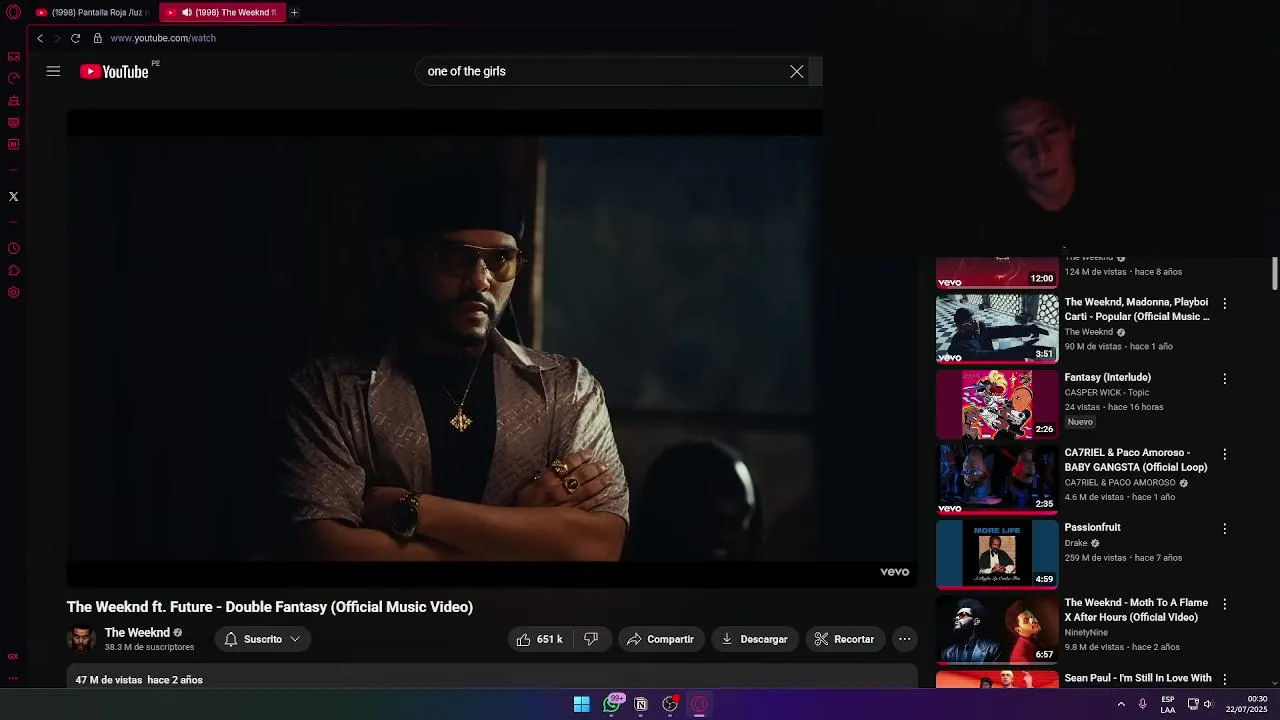This screenshot has height=720, width=1280.
Task: Open more actions for Passionfruit video
Action: tap(1224, 529)
